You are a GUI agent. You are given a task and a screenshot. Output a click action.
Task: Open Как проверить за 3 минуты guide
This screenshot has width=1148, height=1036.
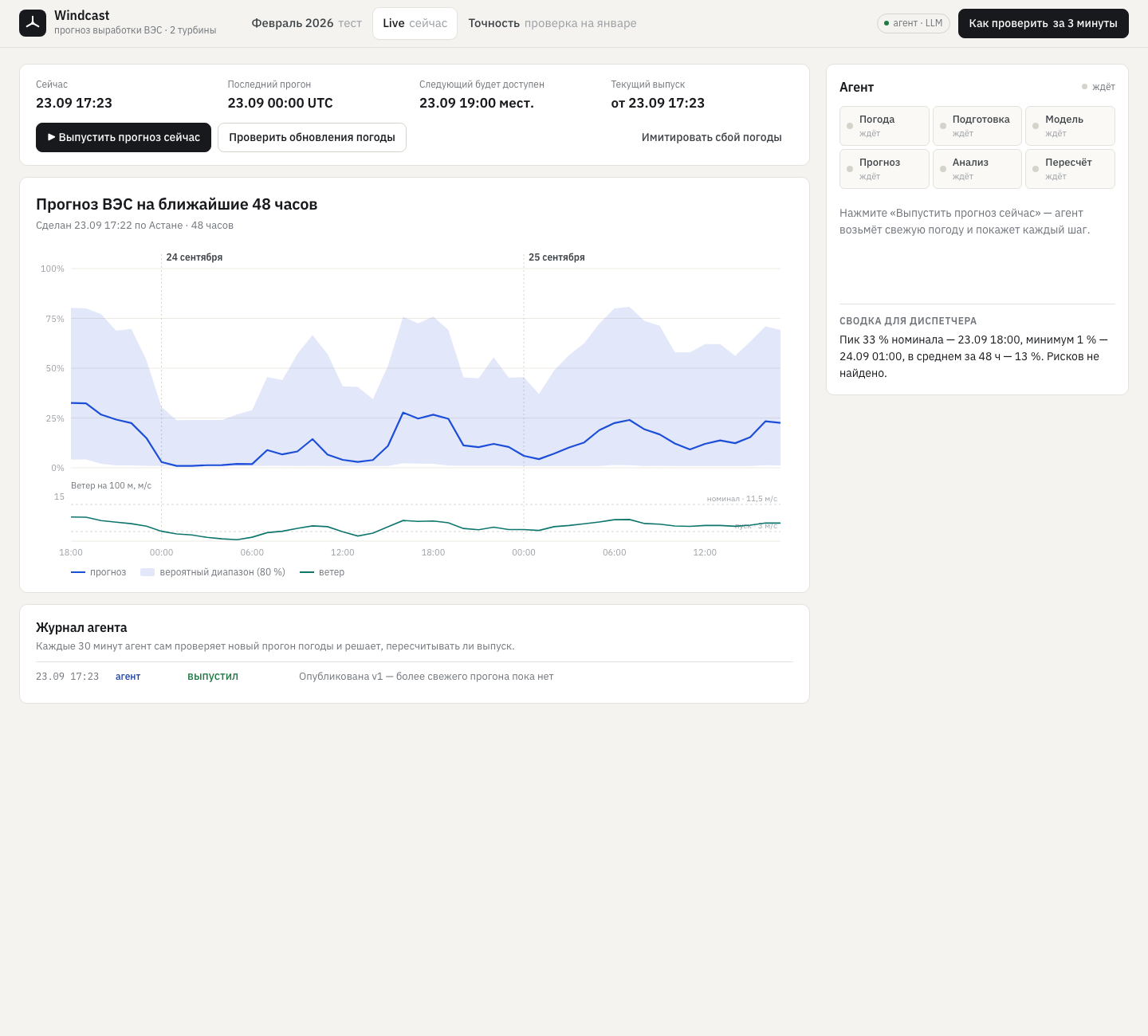click(x=1043, y=23)
